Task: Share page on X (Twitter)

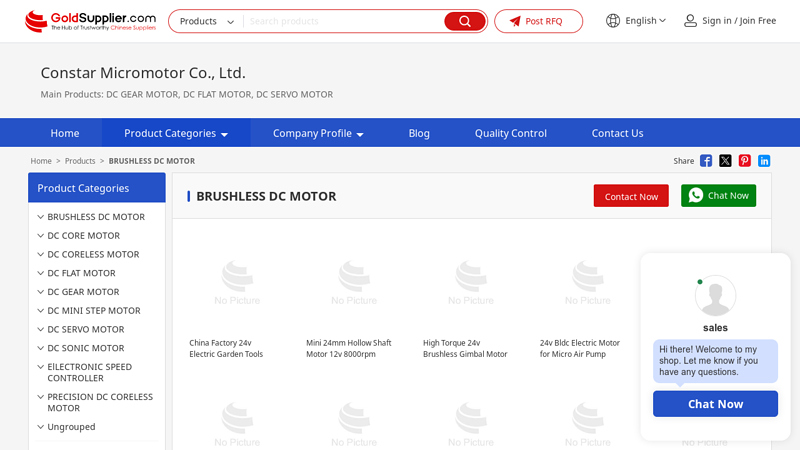Action: click(x=725, y=161)
